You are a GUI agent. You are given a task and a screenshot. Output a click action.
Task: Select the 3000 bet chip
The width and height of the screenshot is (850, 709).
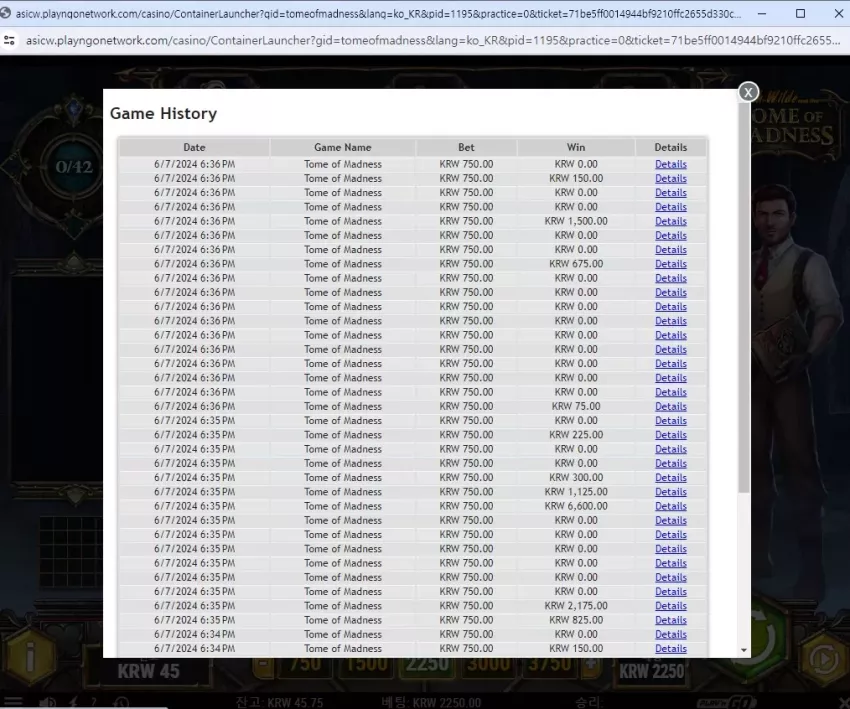(488, 666)
